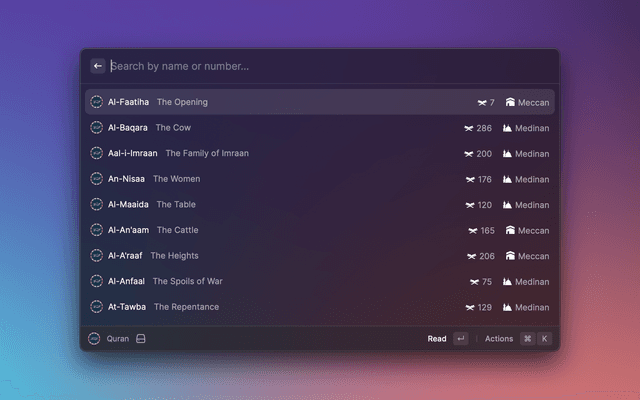Select Al-Maaida The Table entry
Viewport: 640px width, 400px height.
(x=320, y=204)
